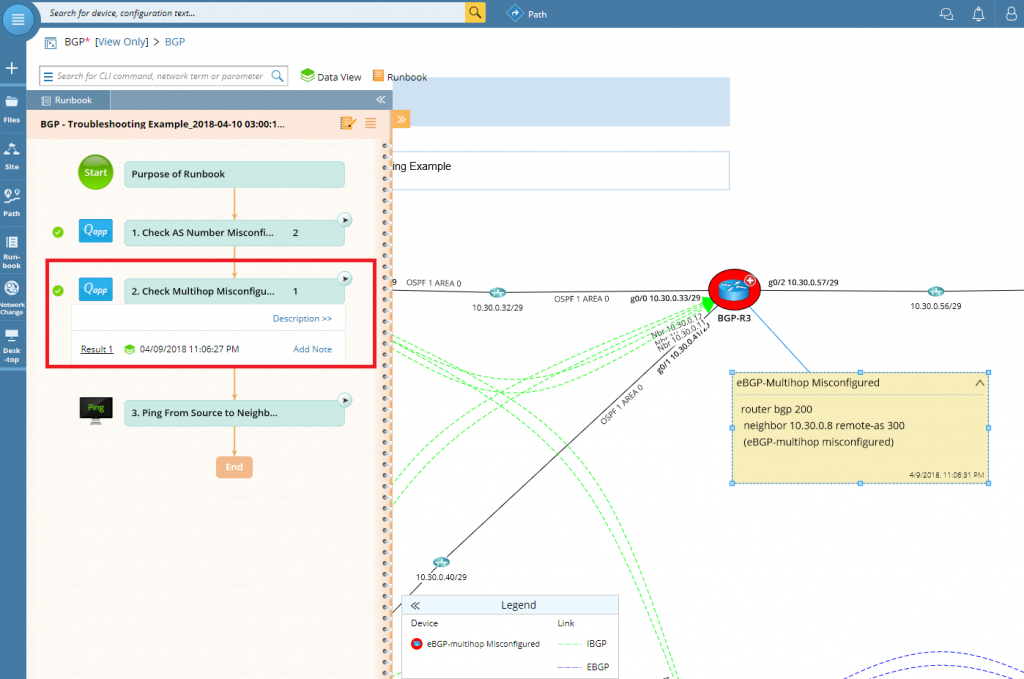Click the plus badge on BGP-R3

(750, 281)
